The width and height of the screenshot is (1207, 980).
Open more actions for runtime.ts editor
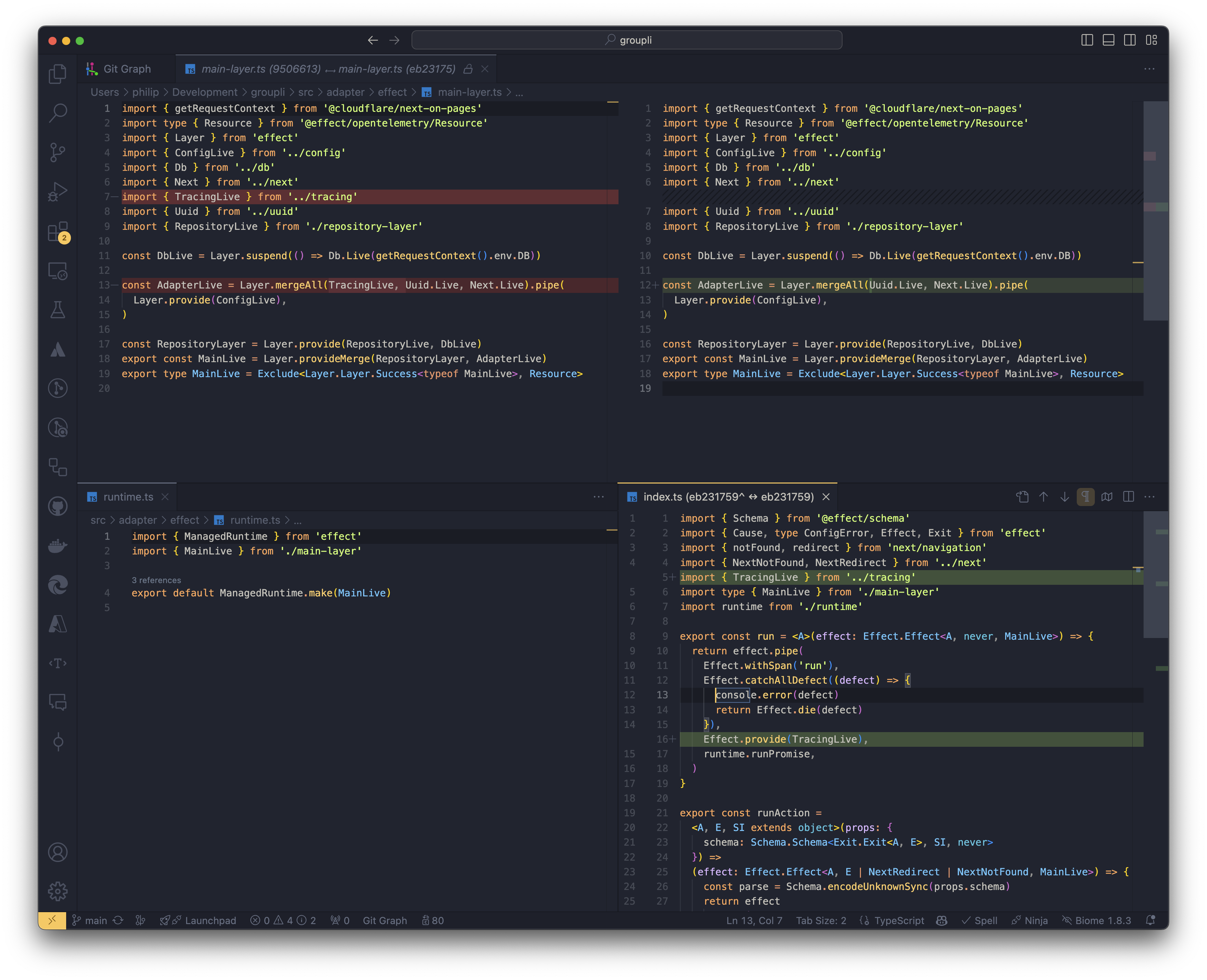coord(598,497)
